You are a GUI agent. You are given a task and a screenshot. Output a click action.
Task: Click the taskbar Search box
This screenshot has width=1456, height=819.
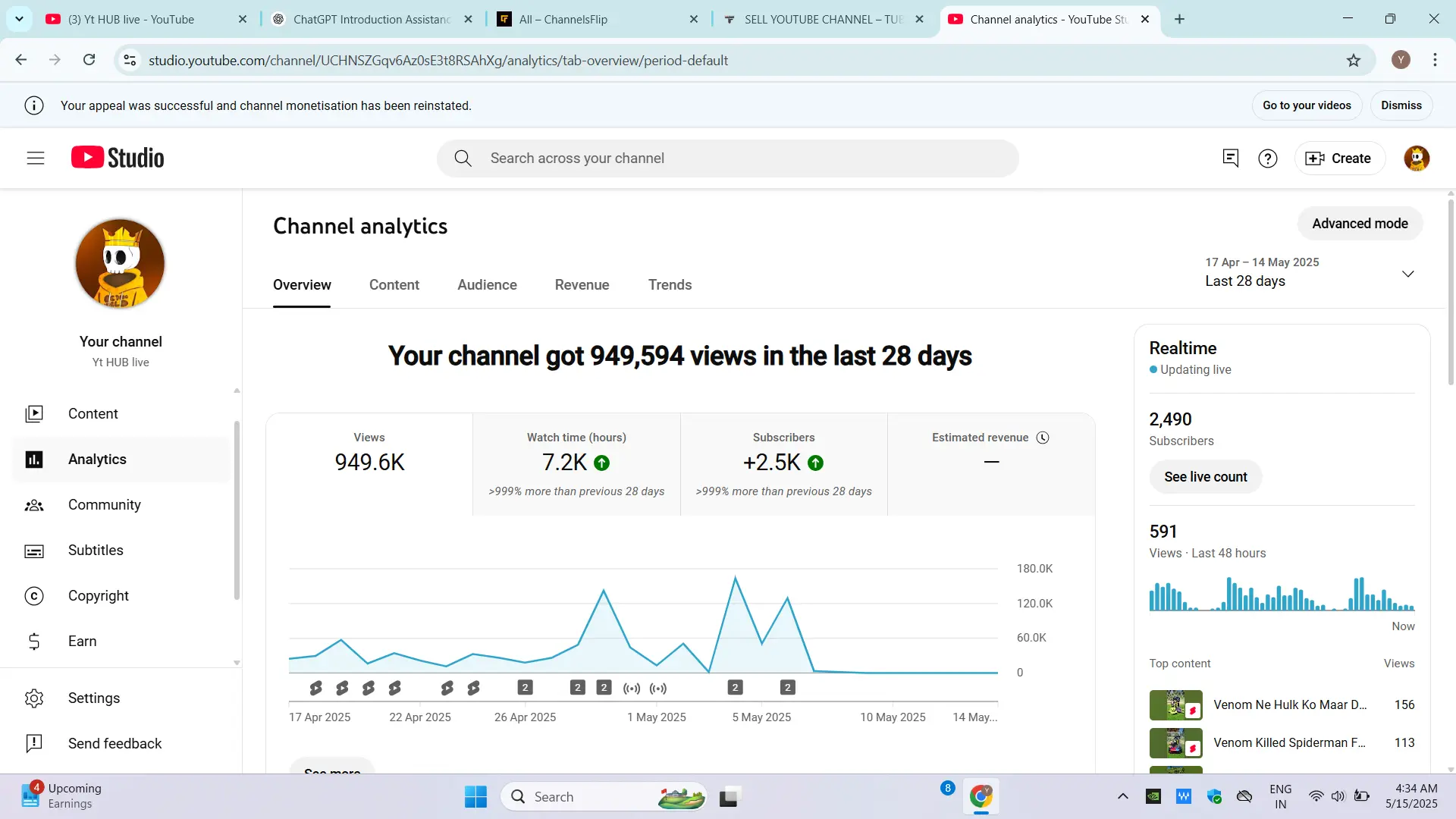[604, 797]
